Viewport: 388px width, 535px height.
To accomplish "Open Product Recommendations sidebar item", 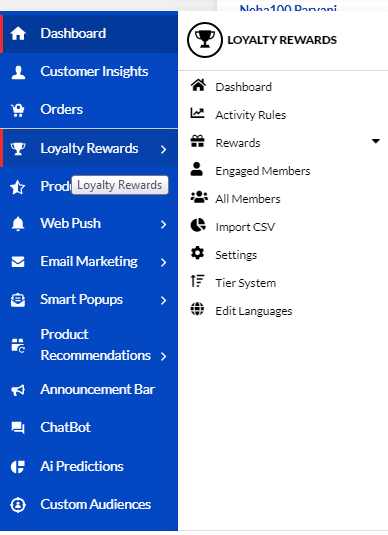I will click(89, 345).
